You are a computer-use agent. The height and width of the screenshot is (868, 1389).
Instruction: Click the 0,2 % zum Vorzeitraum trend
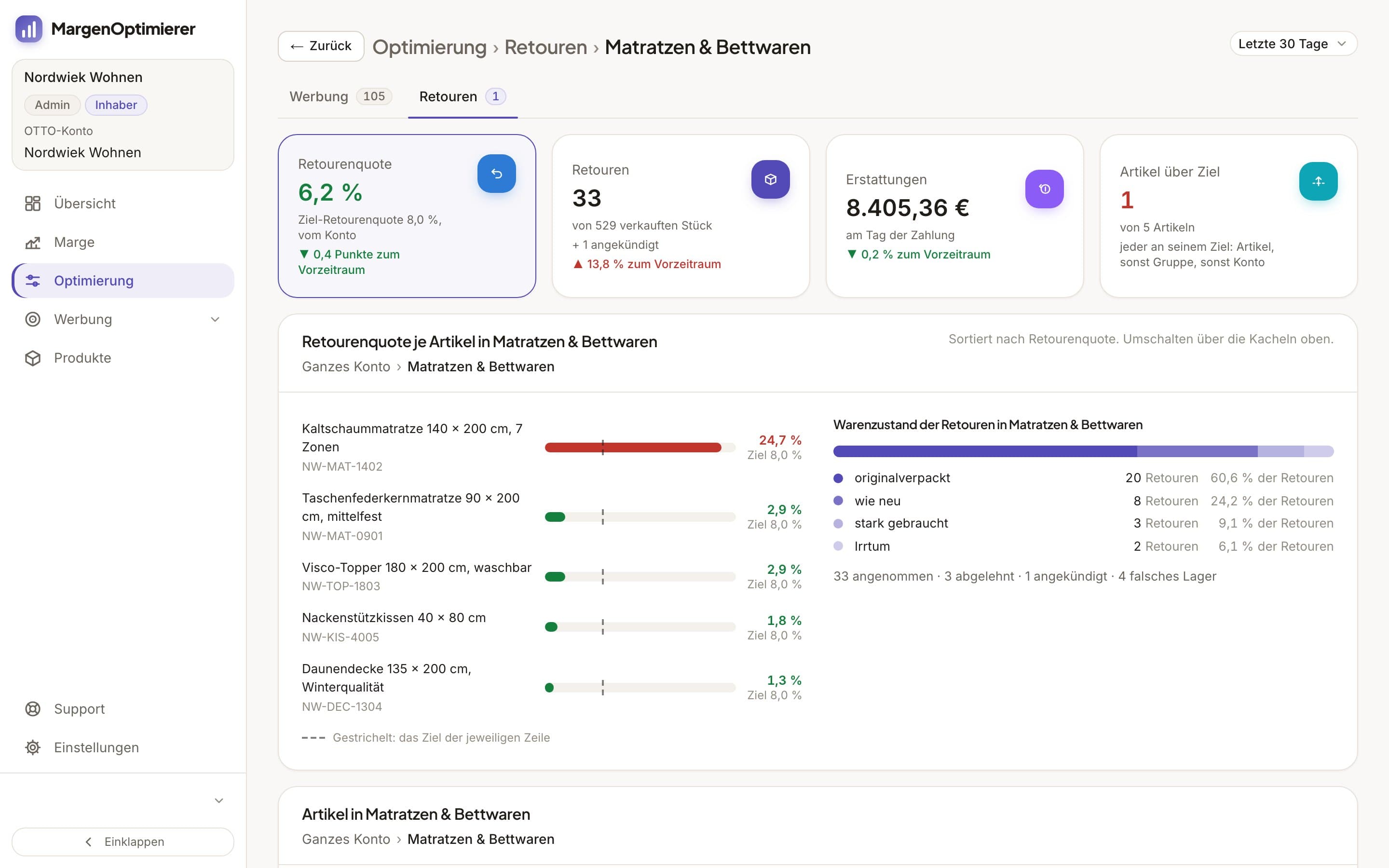click(x=918, y=254)
